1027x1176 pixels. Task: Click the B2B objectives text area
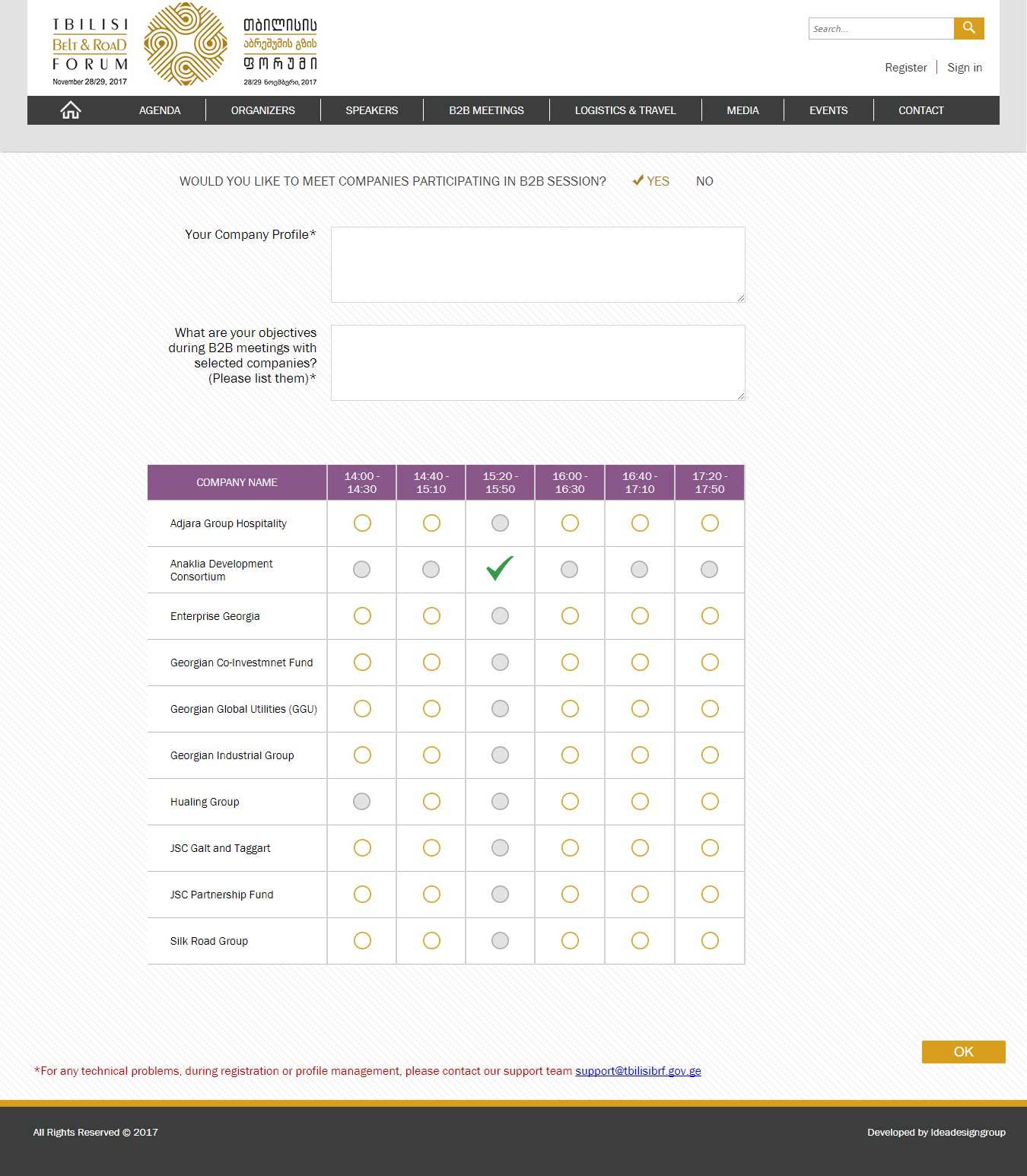point(538,363)
